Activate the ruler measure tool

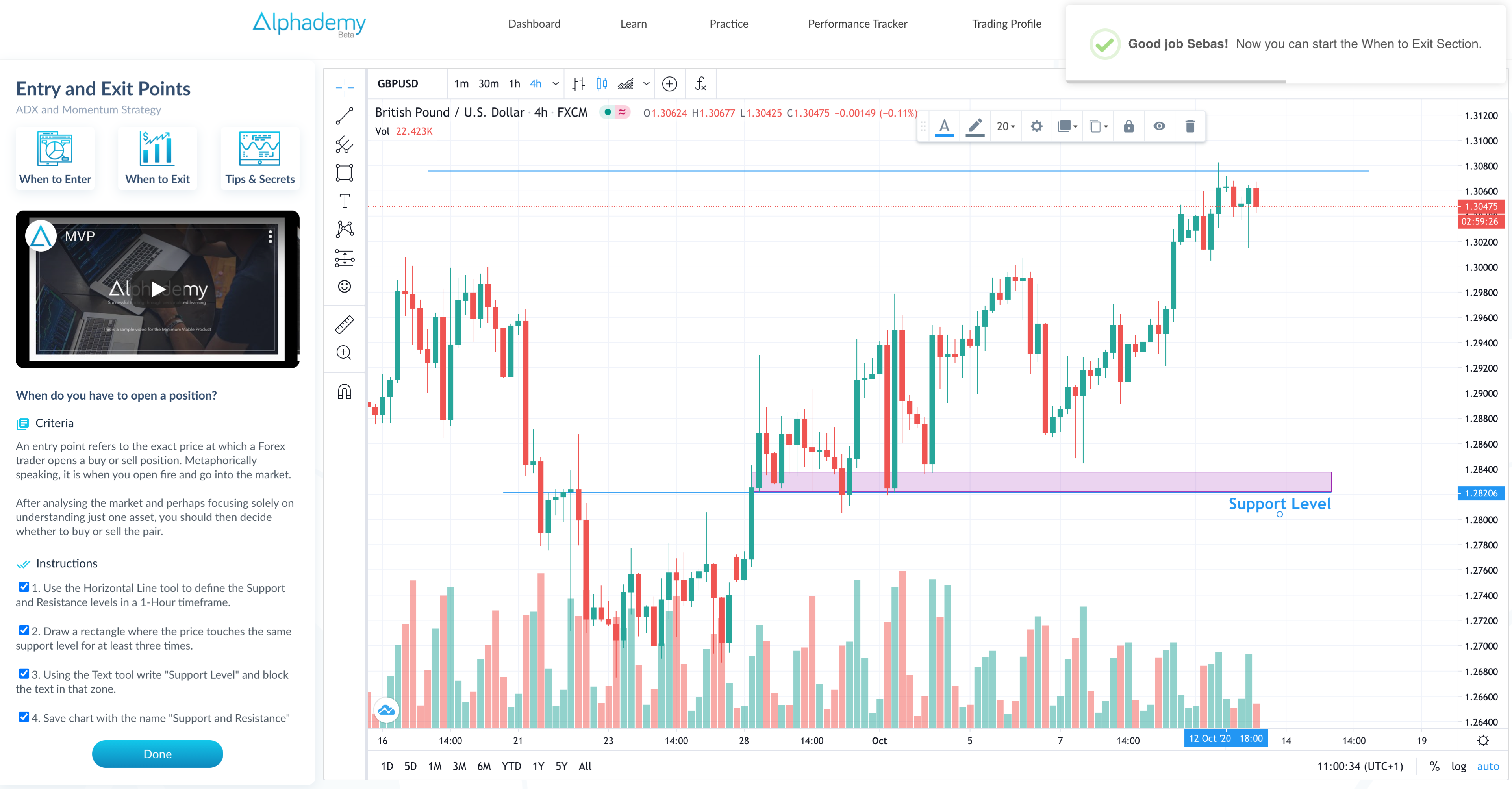tap(345, 325)
